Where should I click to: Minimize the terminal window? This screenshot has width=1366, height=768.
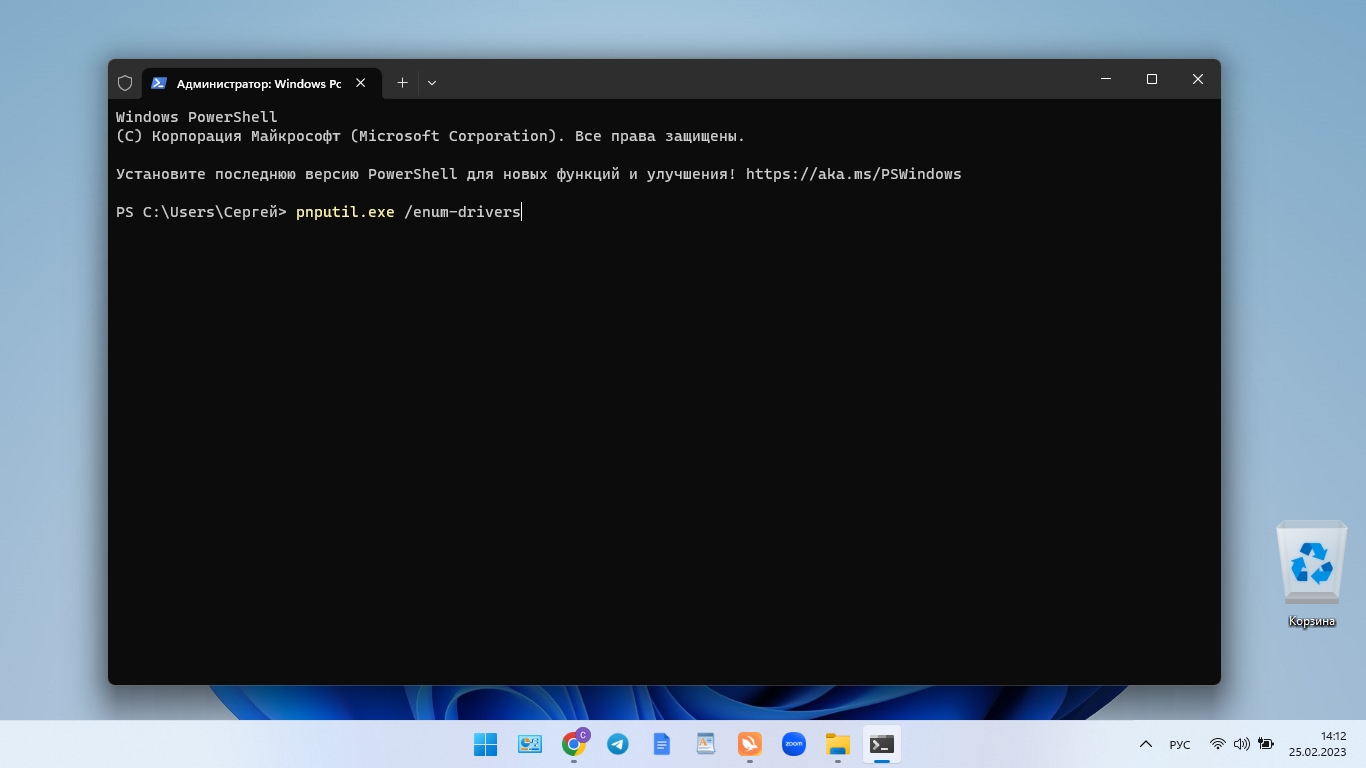pos(1106,79)
